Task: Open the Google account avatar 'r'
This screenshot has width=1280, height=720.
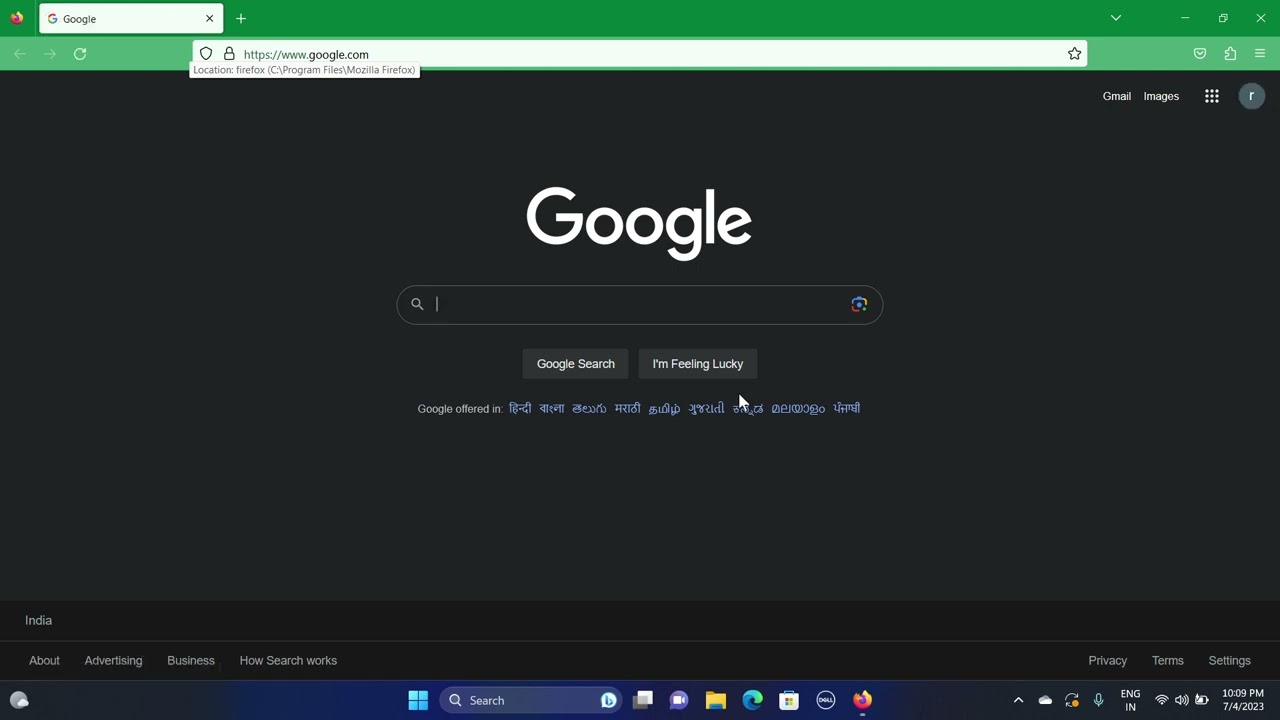Action: 1251,96
